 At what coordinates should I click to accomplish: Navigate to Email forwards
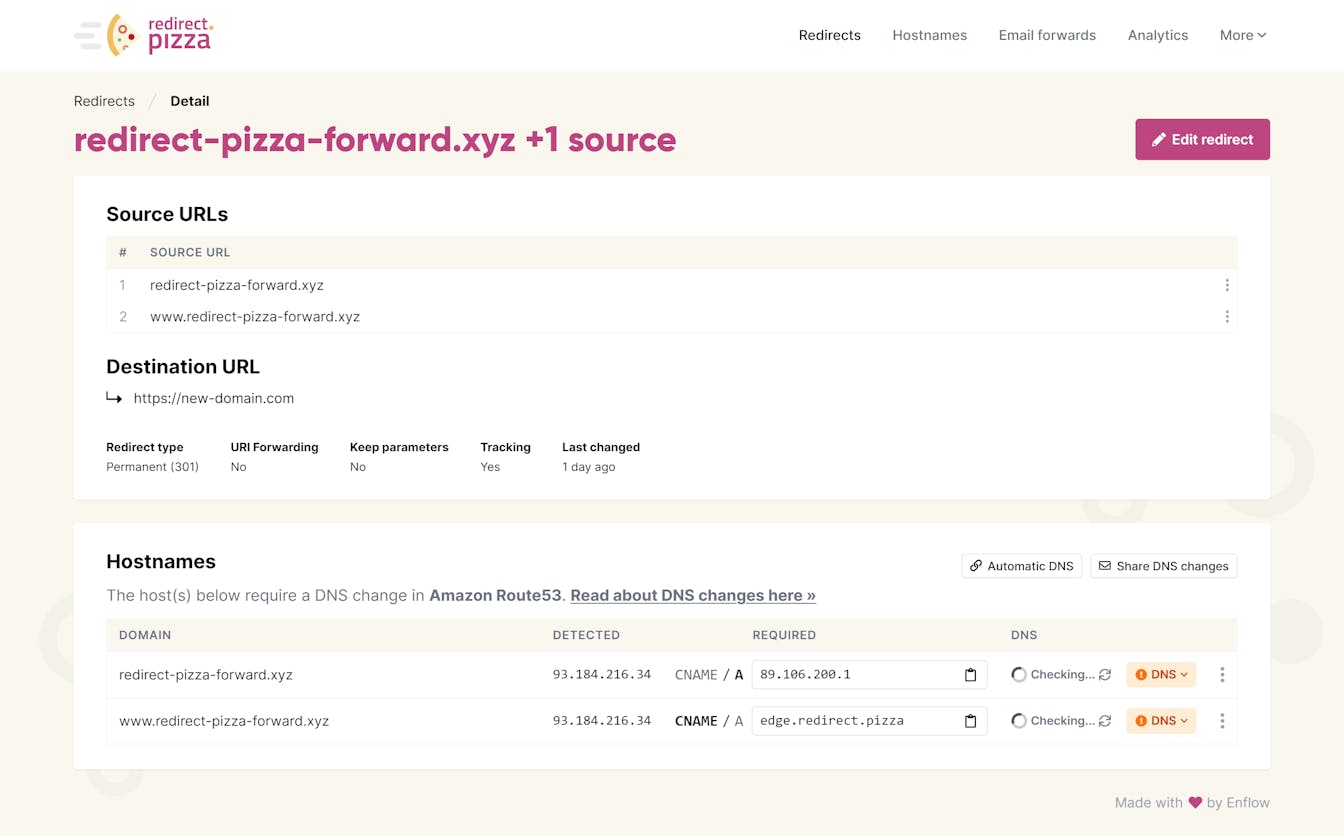(1047, 35)
